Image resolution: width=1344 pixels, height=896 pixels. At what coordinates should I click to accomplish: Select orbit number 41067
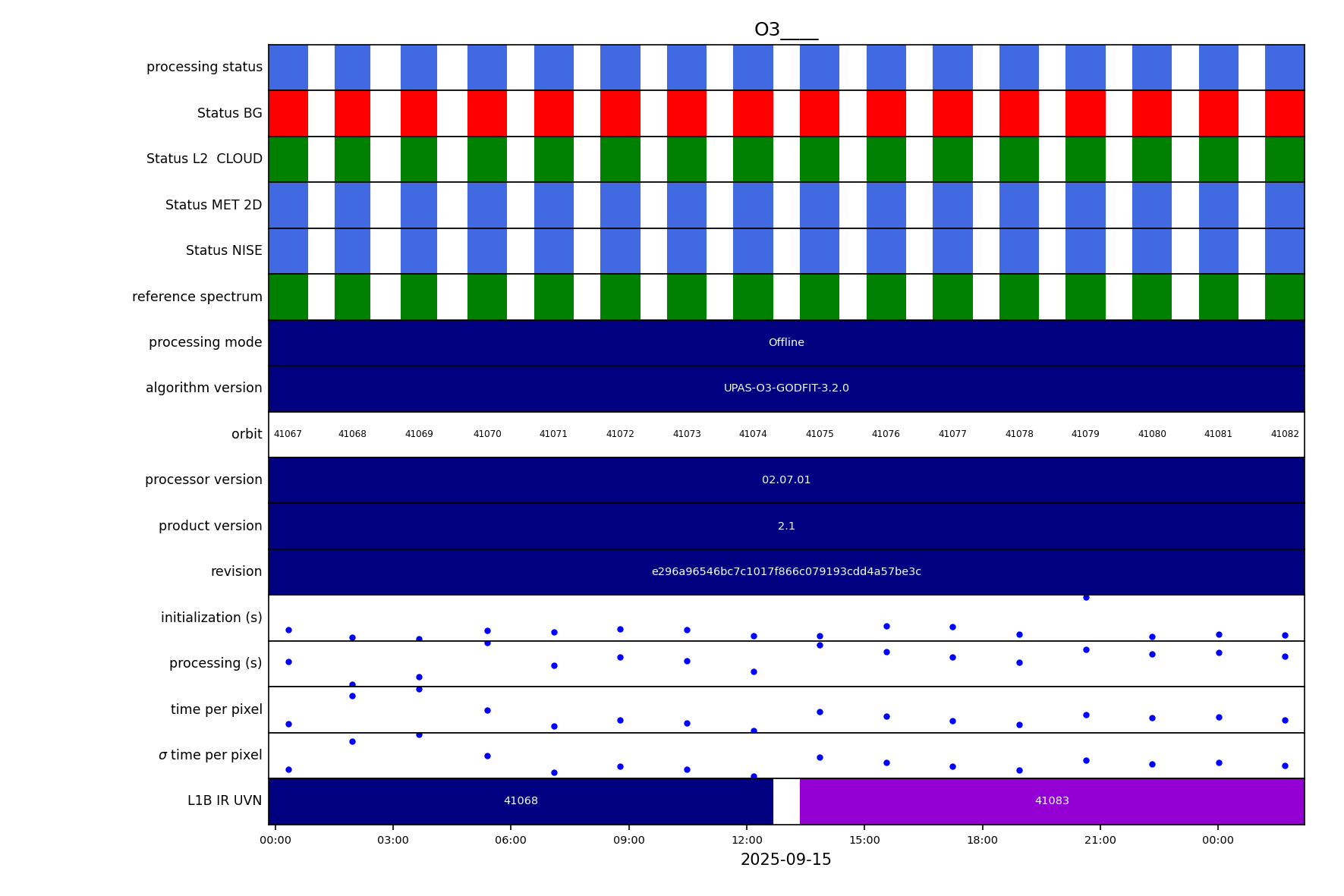pyautogui.click(x=288, y=435)
